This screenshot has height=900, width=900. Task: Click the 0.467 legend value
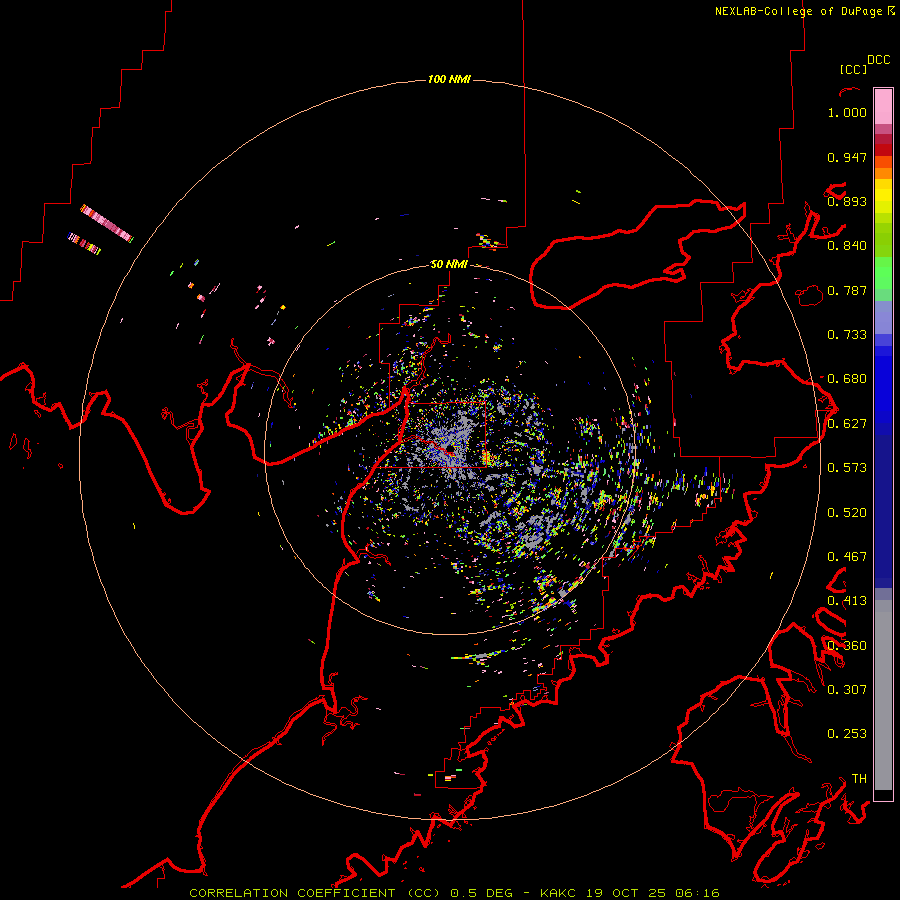click(847, 557)
